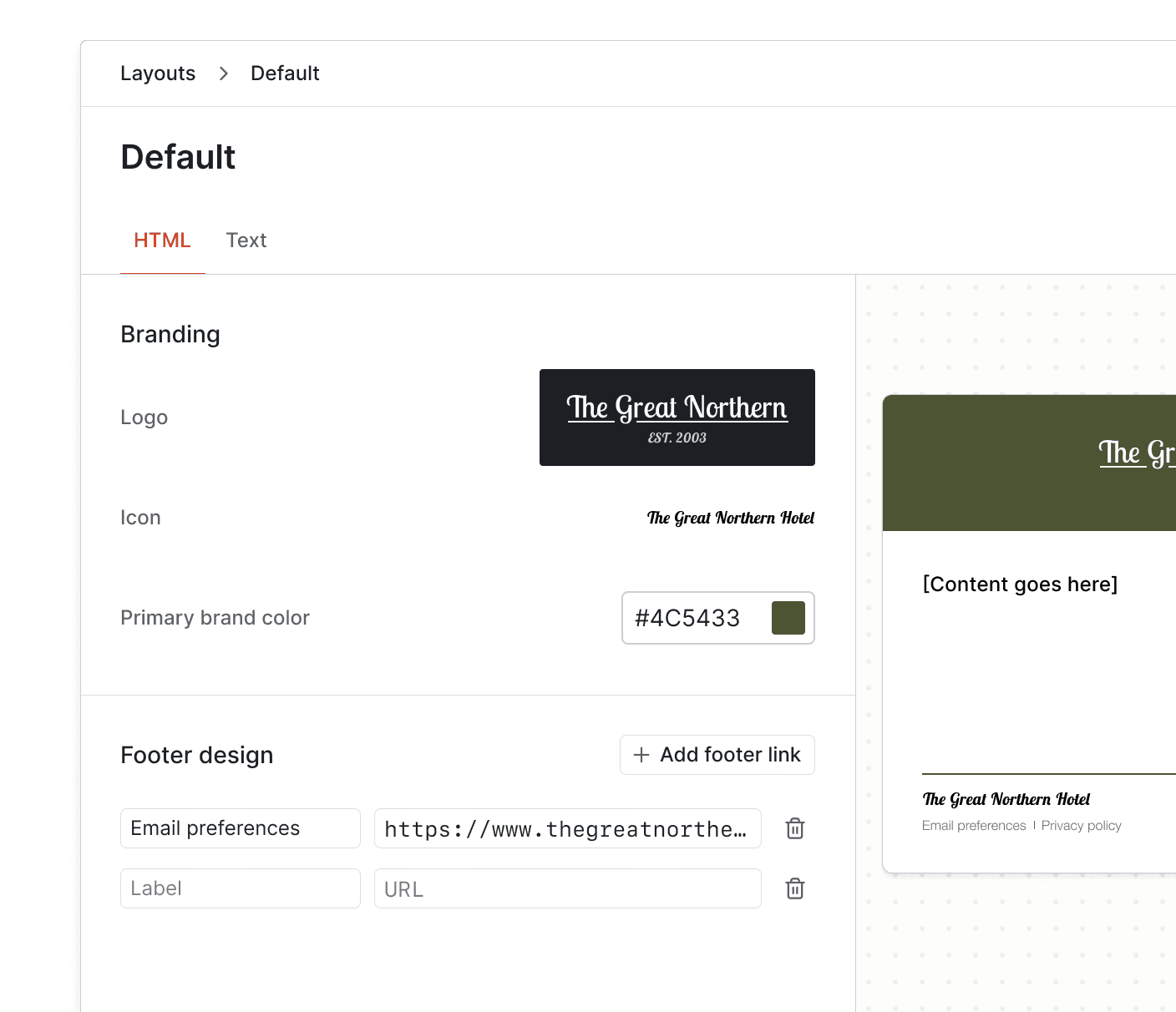The width and height of the screenshot is (1176, 1012).
Task: Select the HTML tab
Action: coord(162,240)
